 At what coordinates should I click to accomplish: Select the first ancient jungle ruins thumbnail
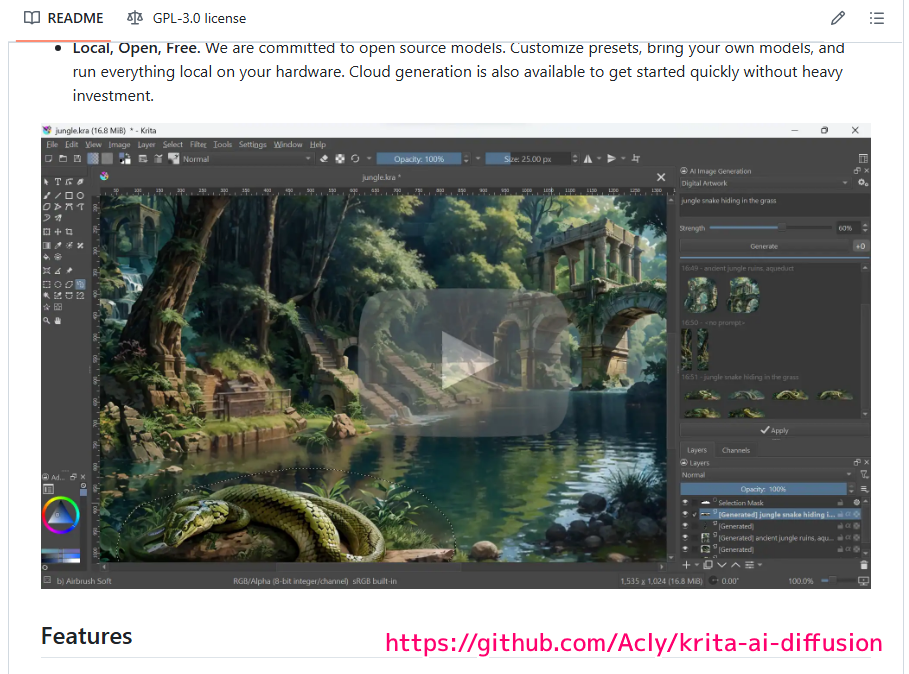pos(701,294)
